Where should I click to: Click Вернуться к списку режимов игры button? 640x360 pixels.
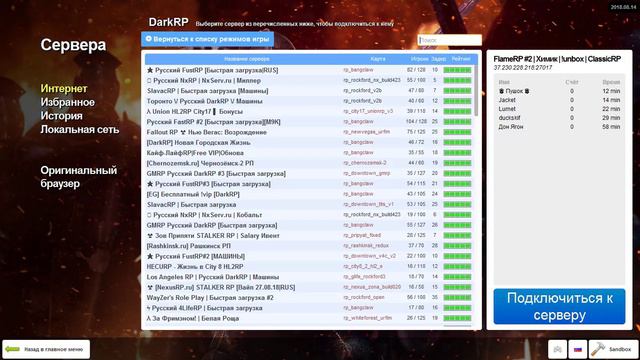207,39
